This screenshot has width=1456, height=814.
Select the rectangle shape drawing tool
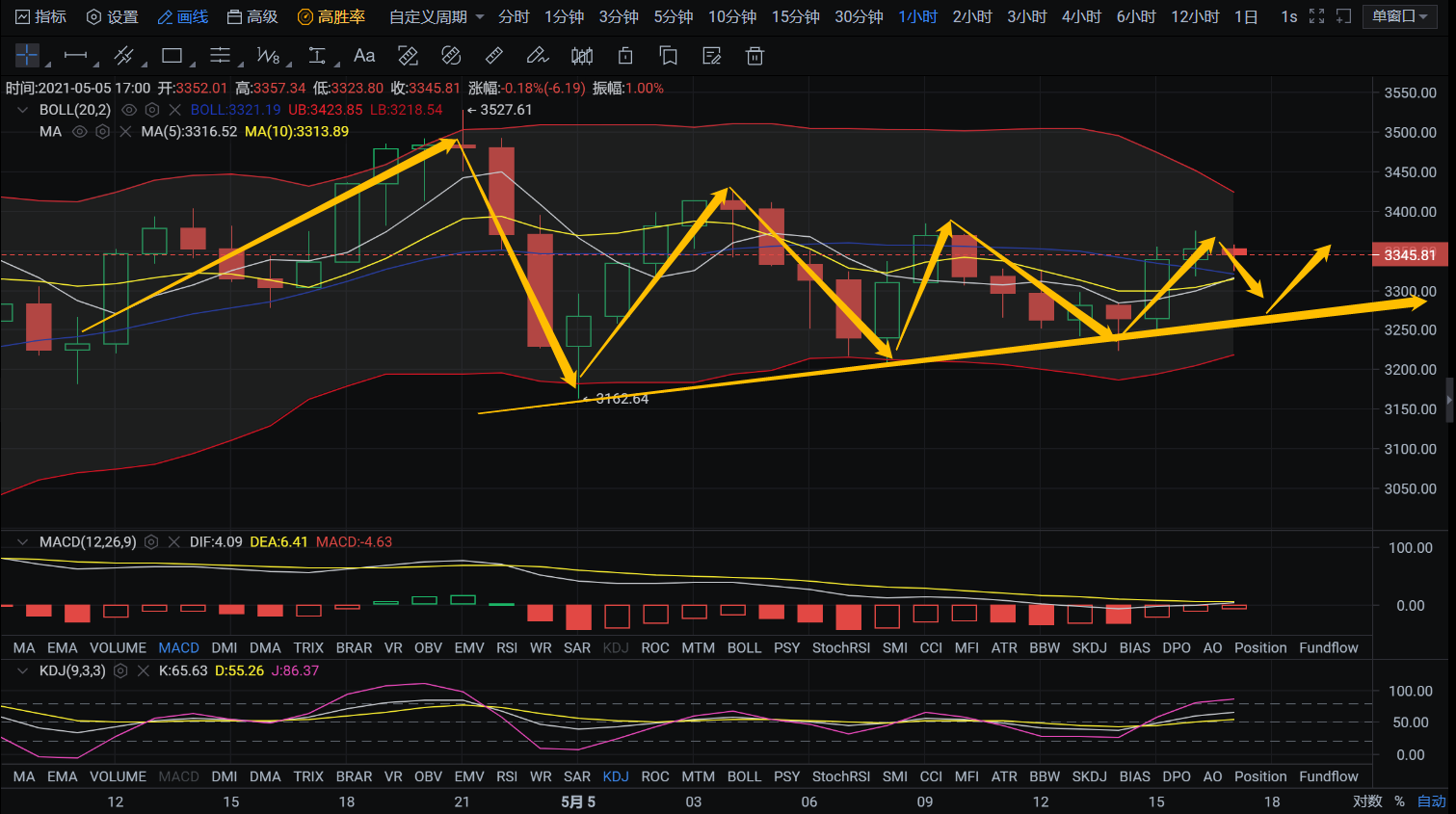172,56
